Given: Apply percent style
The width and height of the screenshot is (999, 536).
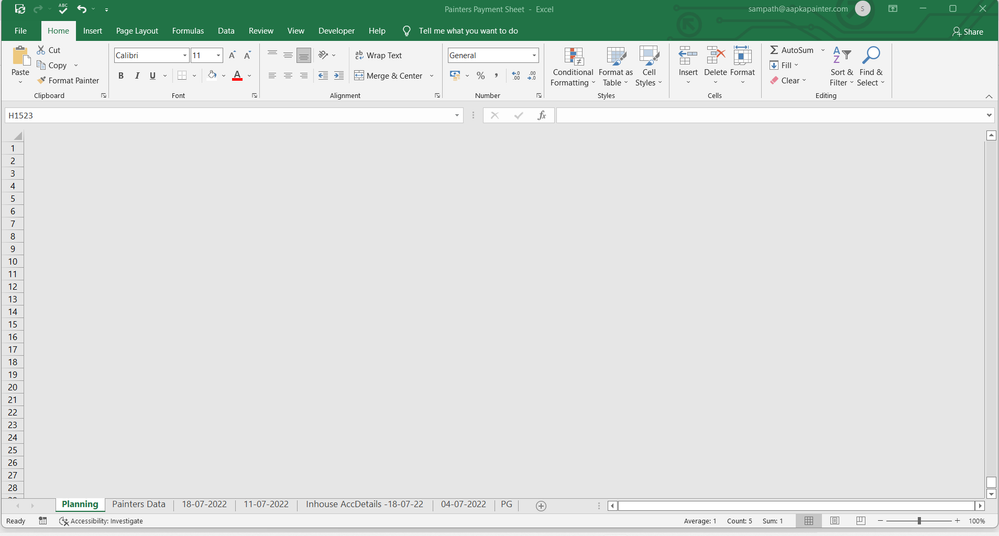Looking at the screenshot, I should 480,75.
